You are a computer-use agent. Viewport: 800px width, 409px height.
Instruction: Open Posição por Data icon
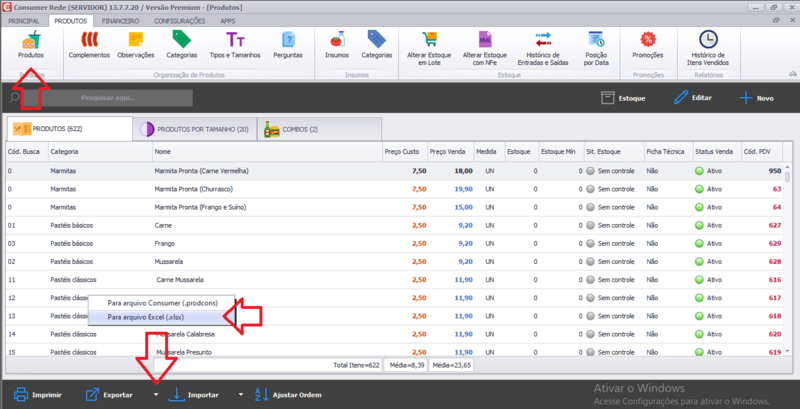[596, 48]
